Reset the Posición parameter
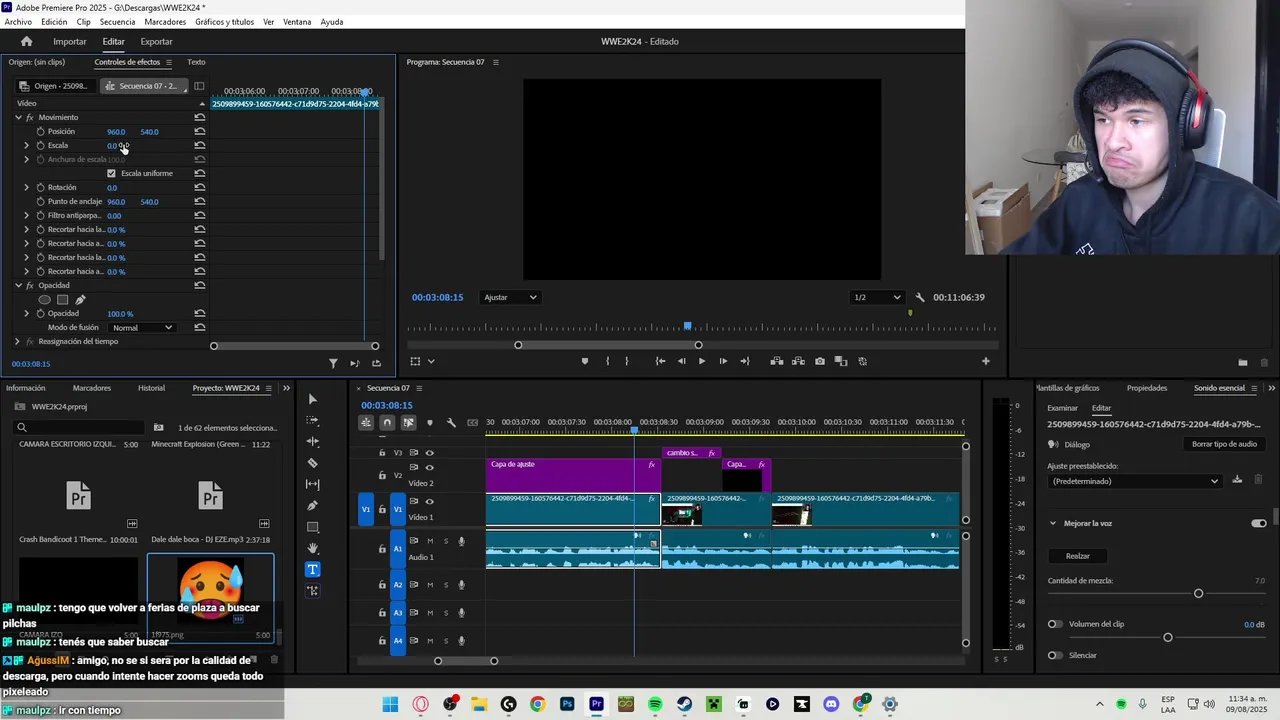 click(x=200, y=131)
